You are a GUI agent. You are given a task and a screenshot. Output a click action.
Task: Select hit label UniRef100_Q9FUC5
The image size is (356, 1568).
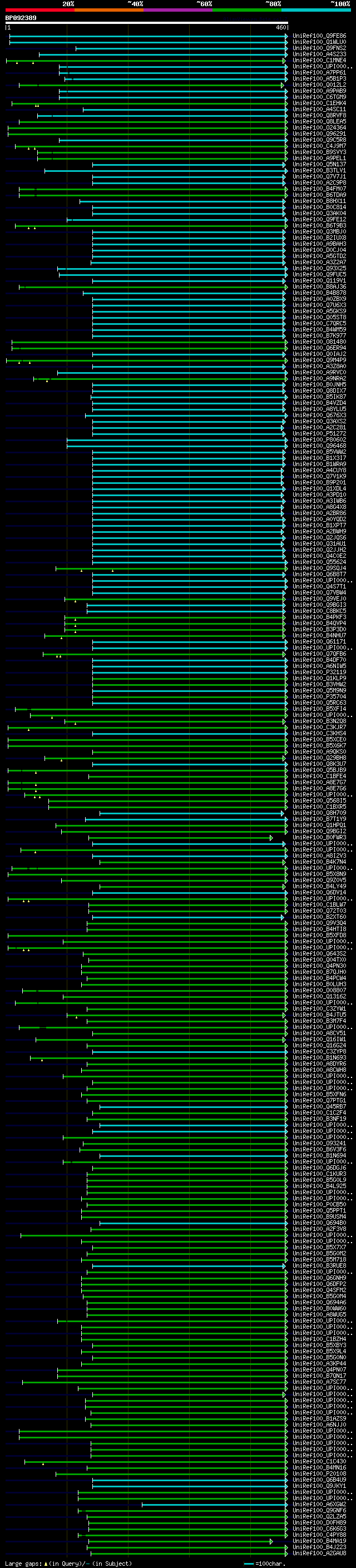tap(319, 275)
